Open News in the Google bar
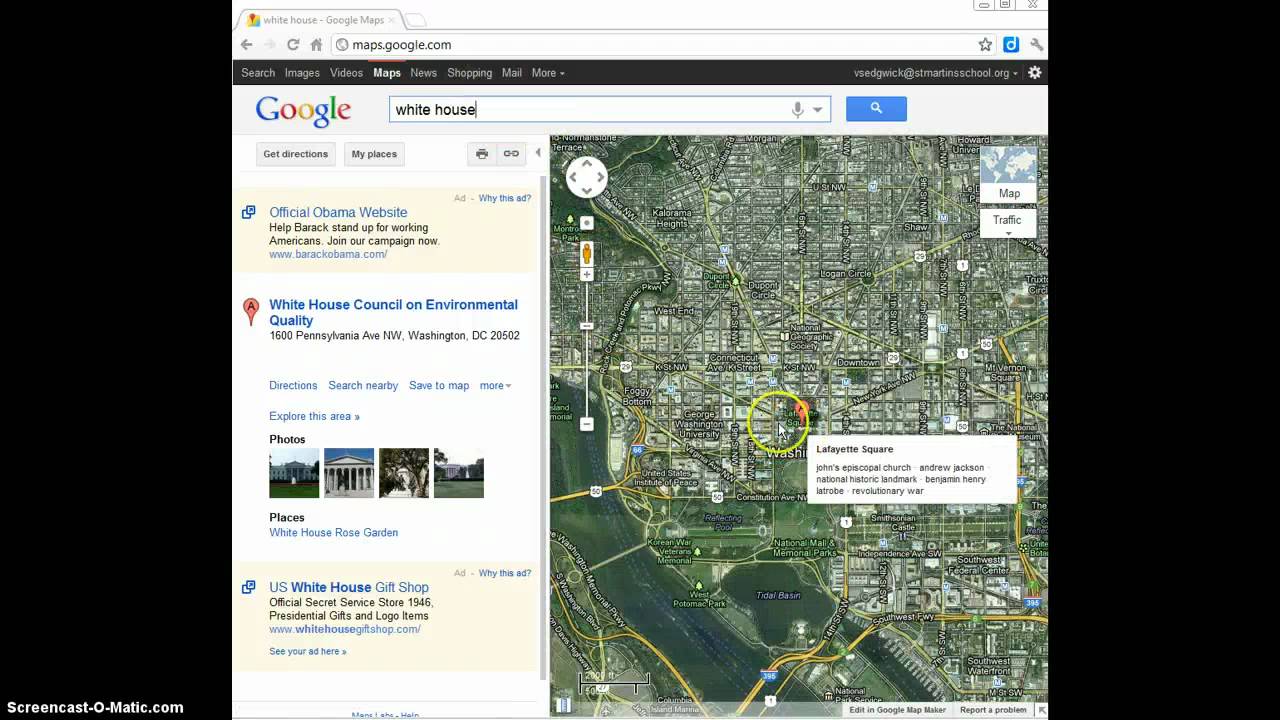The height and width of the screenshot is (720, 1280). (423, 73)
